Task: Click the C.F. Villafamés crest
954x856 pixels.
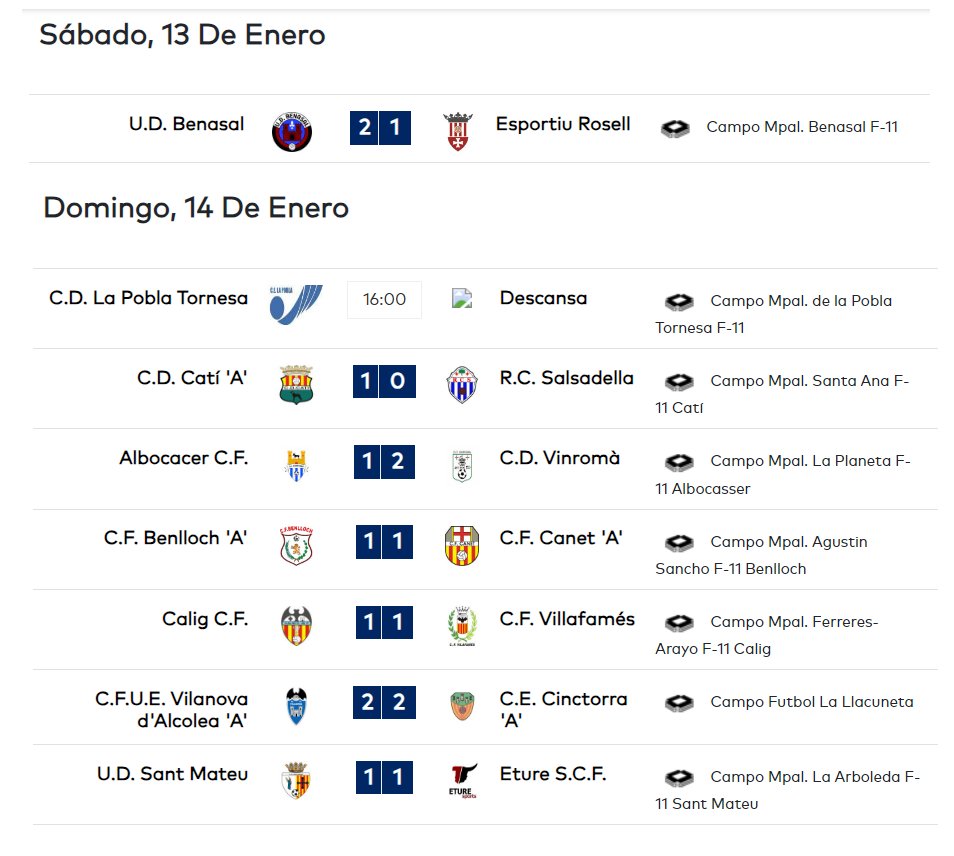Action: [462, 626]
